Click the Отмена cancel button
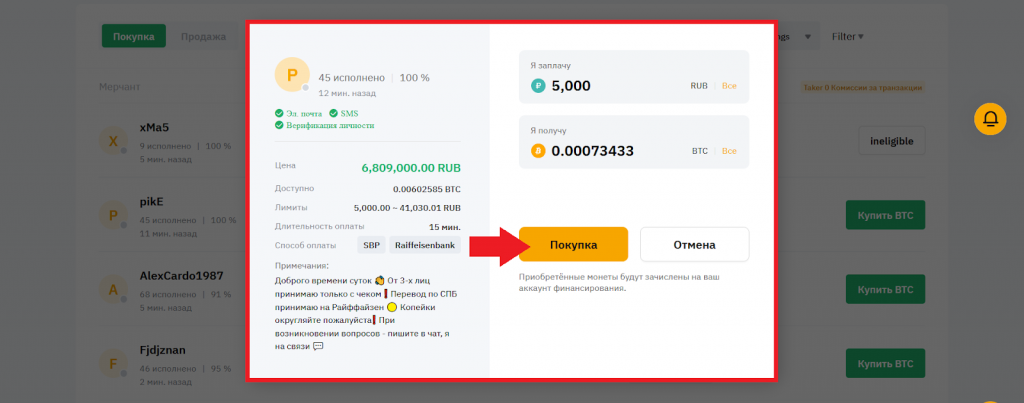The width and height of the screenshot is (1024, 403). pyautogui.click(x=694, y=244)
